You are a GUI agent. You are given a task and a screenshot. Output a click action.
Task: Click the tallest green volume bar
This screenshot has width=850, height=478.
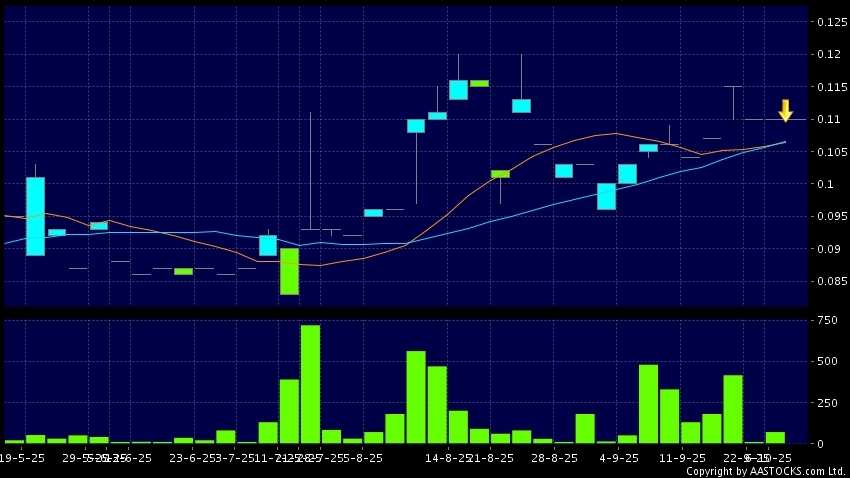[310, 383]
